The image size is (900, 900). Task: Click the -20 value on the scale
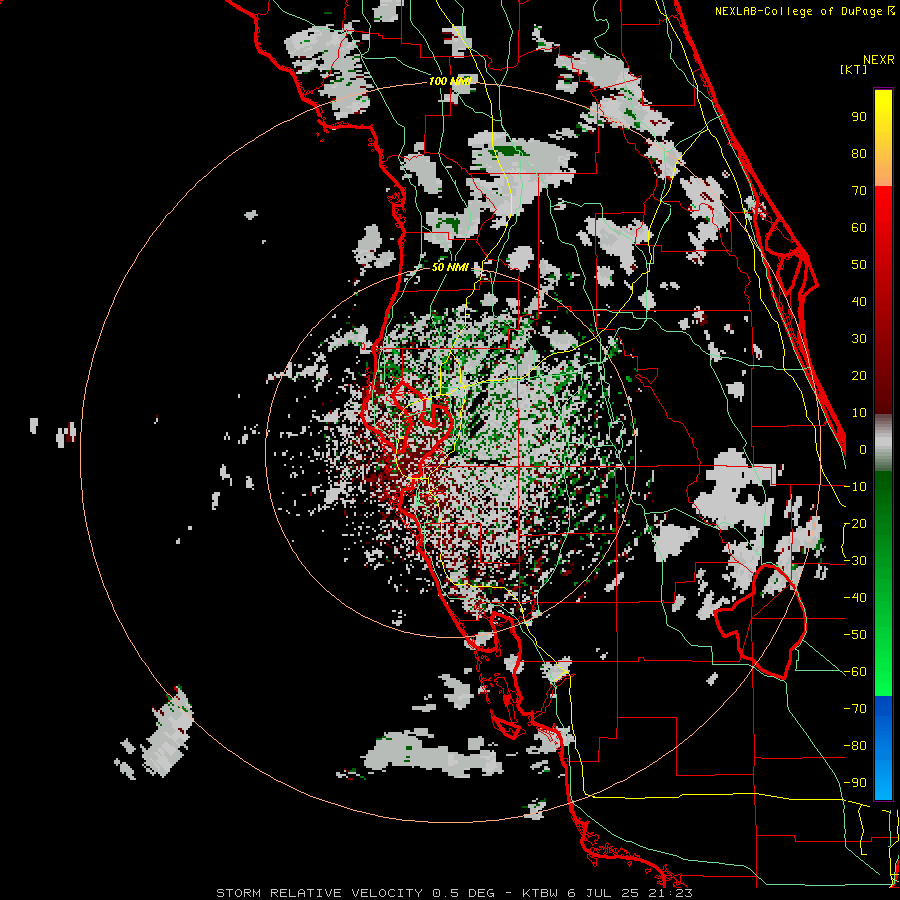click(855, 523)
